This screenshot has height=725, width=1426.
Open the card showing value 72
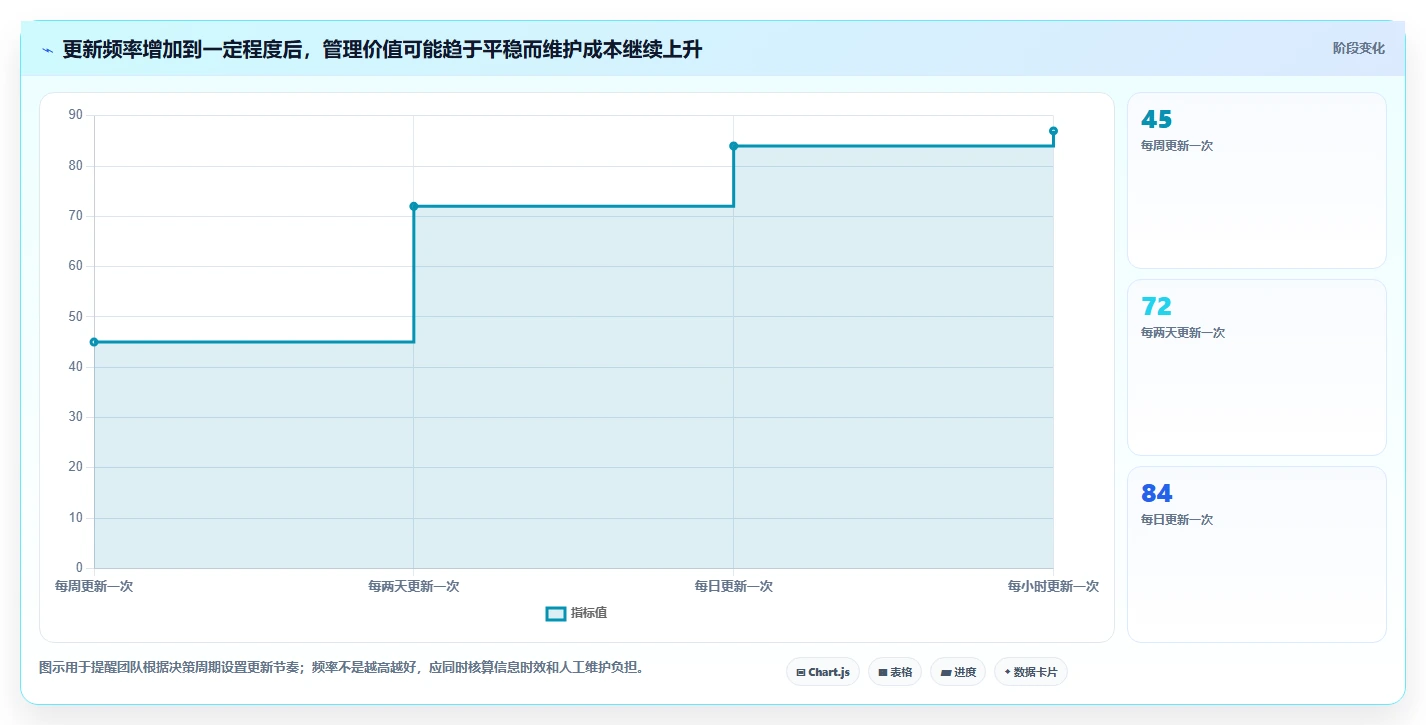[x=1257, y=367]
